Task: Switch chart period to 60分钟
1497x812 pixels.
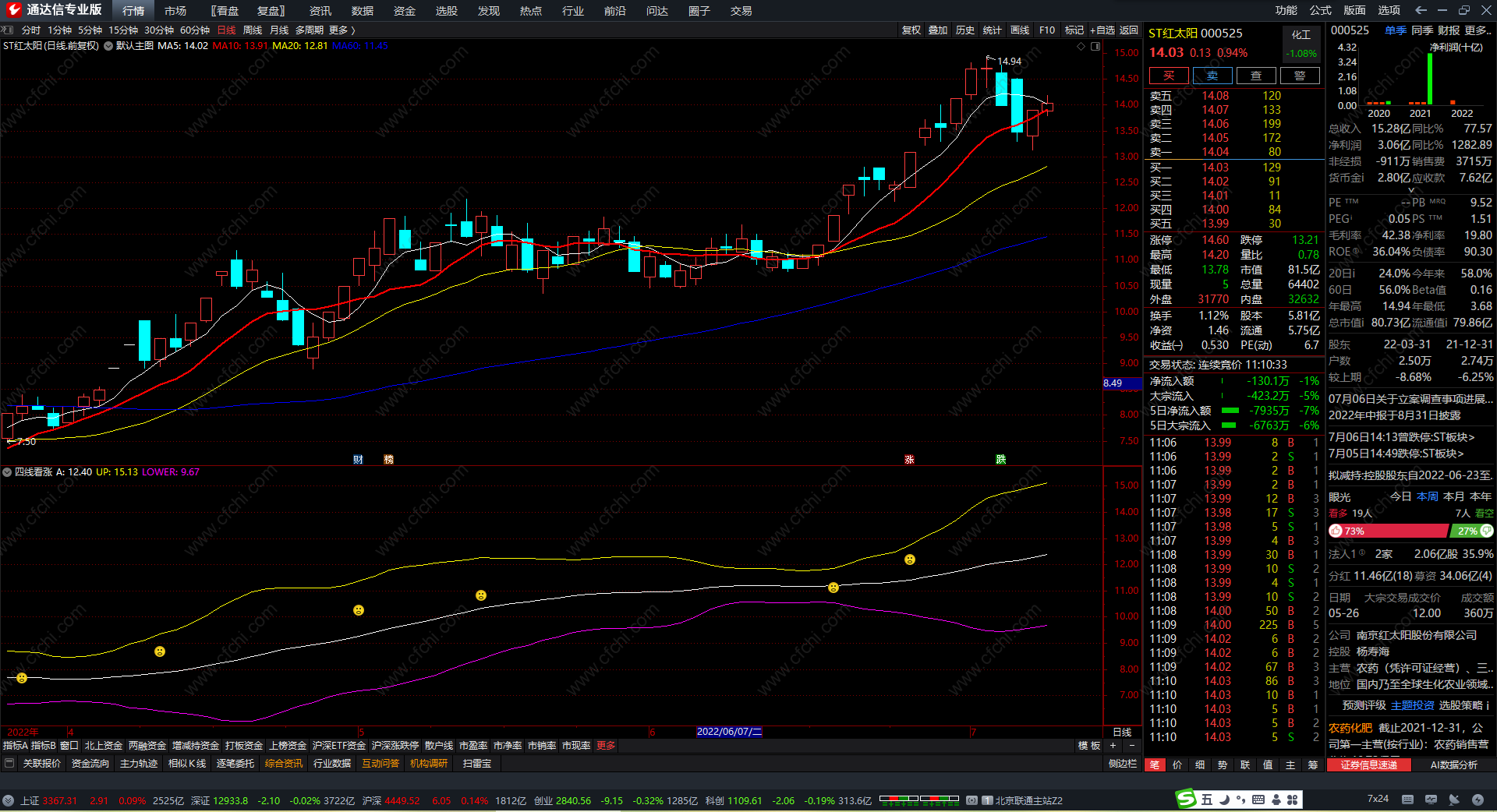Action: [x=195, y=30]
